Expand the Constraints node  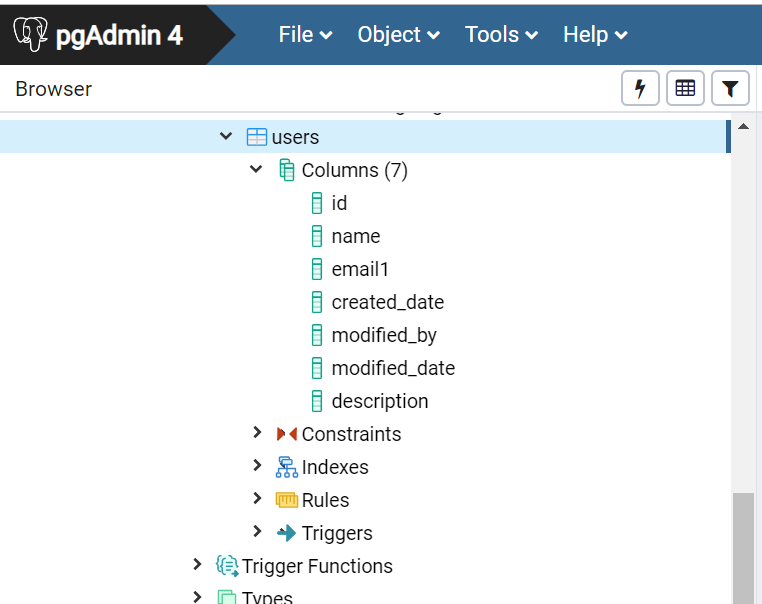[257, 432]
